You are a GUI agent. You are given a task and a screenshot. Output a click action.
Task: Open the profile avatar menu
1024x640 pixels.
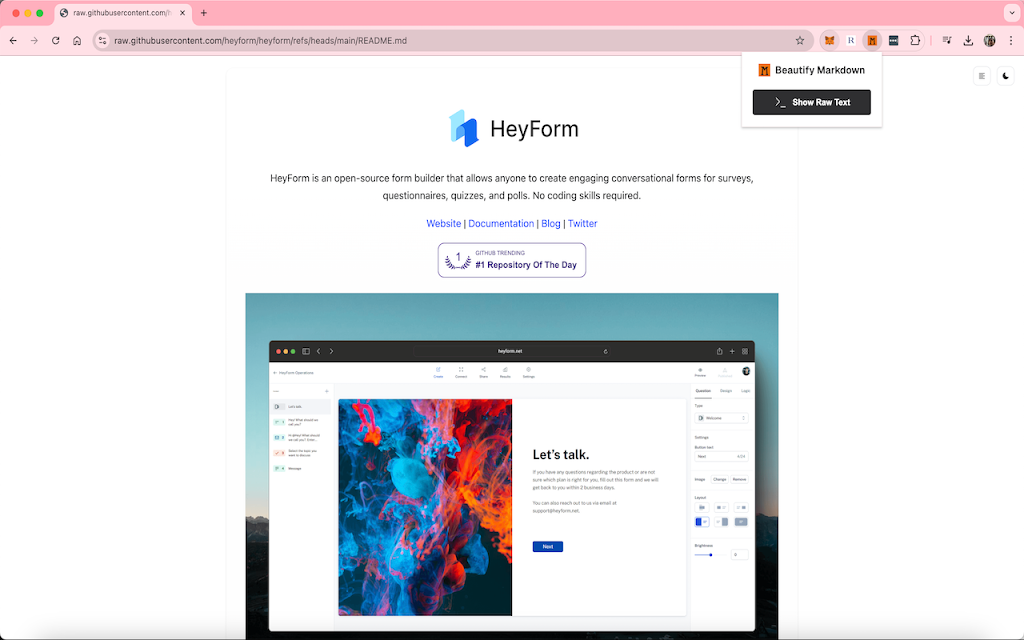[989, 40]
